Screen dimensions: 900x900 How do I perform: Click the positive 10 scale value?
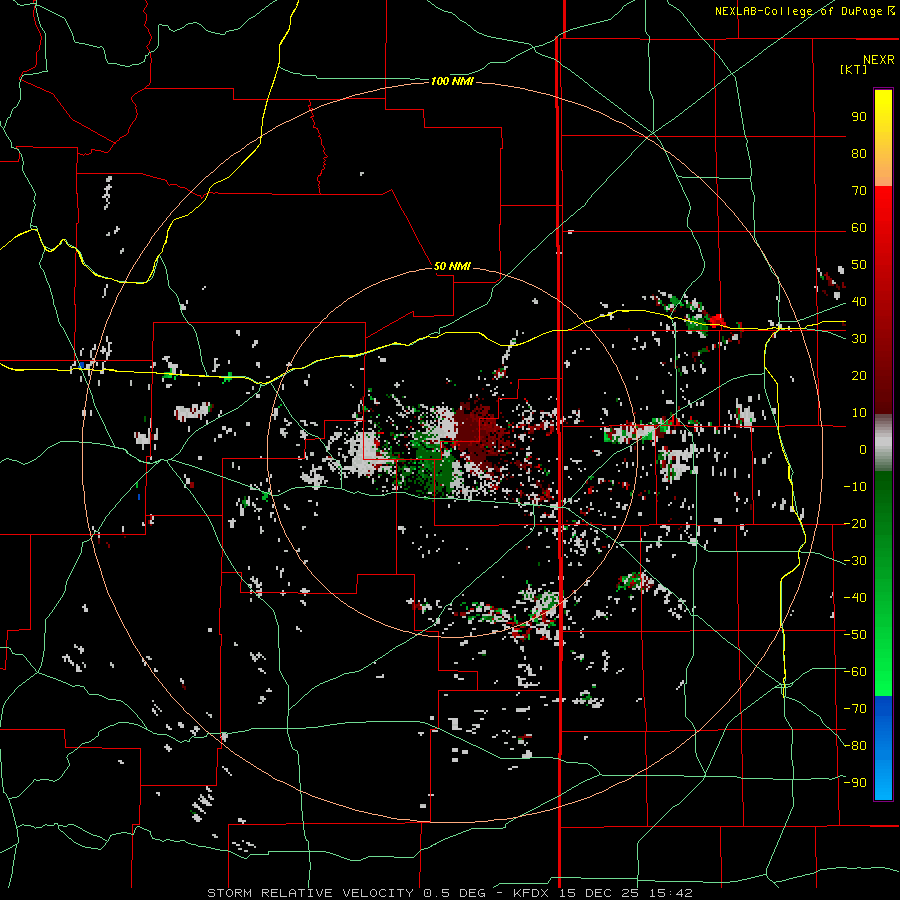(859, 413)
